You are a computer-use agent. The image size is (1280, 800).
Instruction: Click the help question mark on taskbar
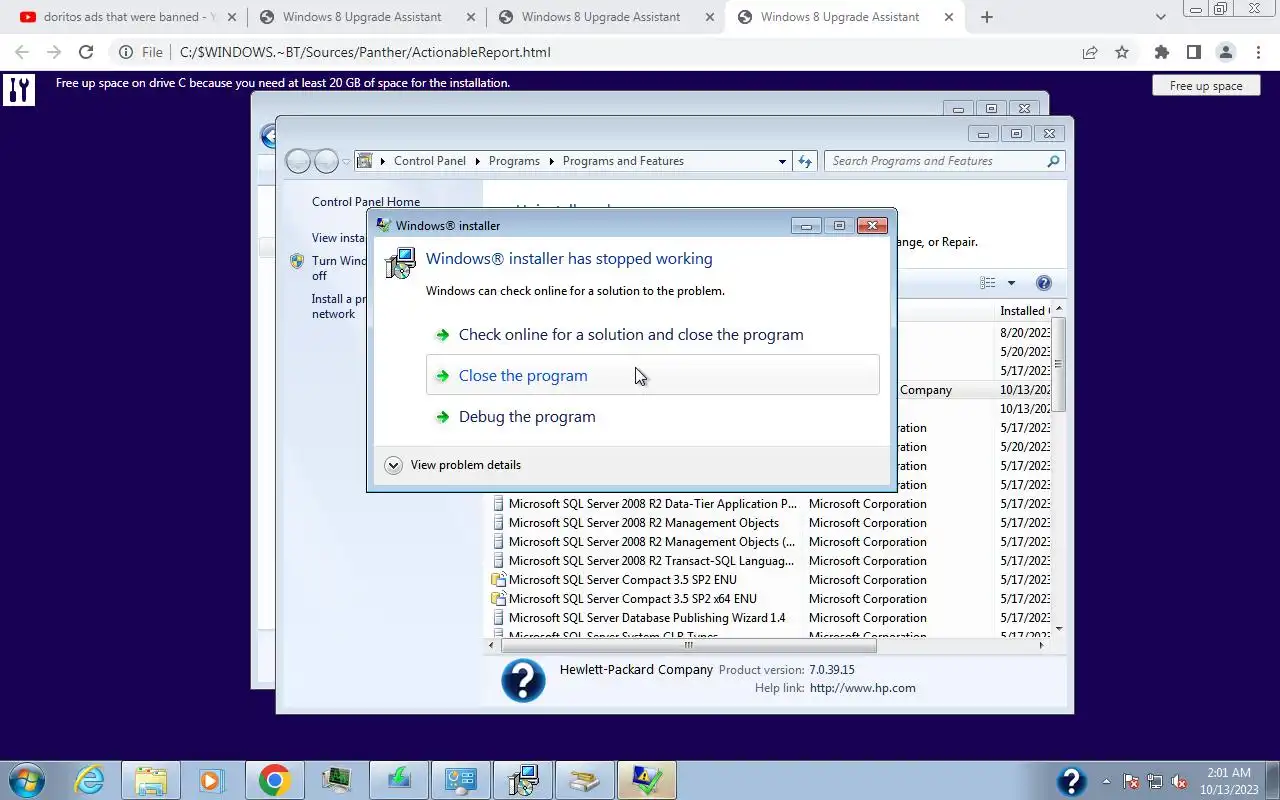tap(1071, 781)
